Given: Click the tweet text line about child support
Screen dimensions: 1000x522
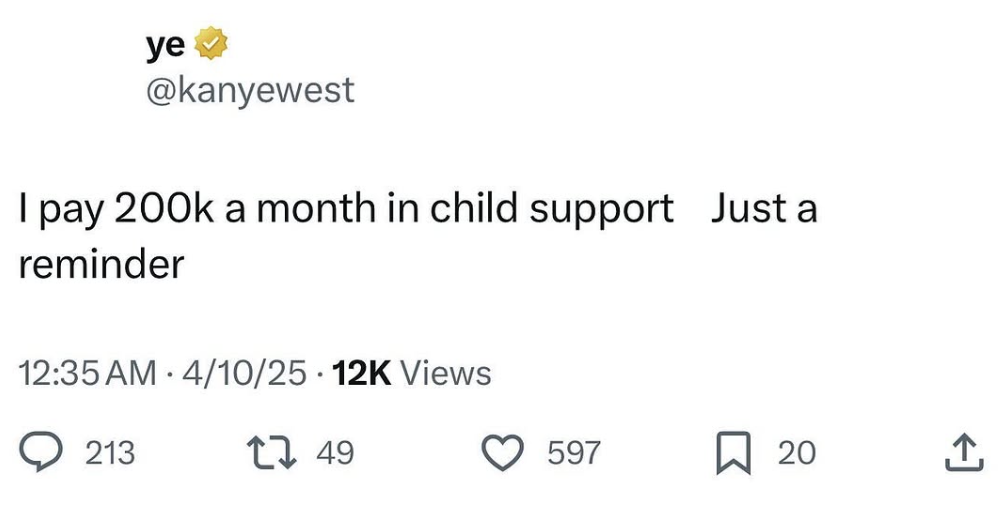Looking at the screenshot, I should coord(346,211).
